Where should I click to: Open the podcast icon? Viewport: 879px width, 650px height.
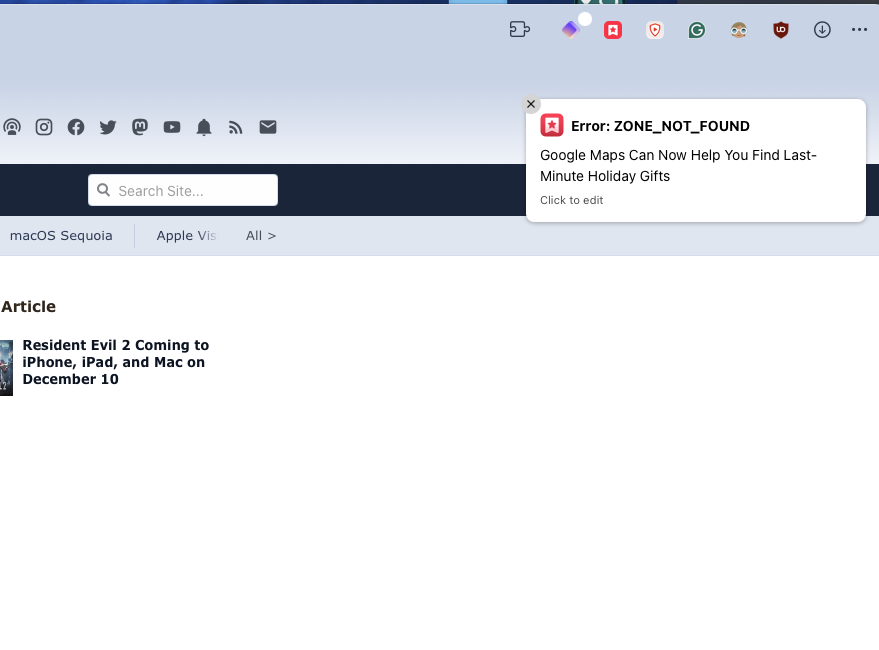click(12, 127)
